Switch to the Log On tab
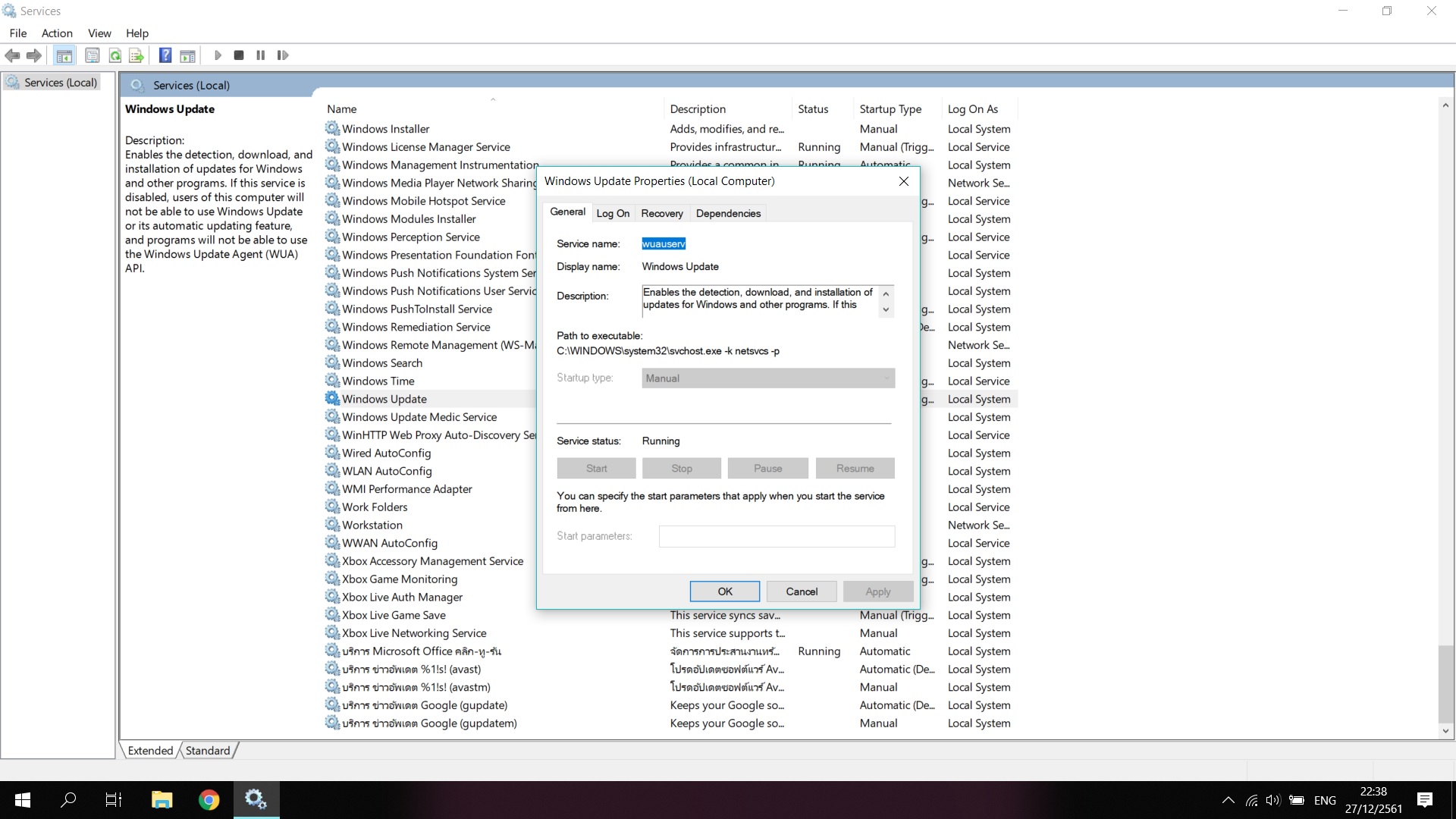1456x819 pixels. point(613,213)
